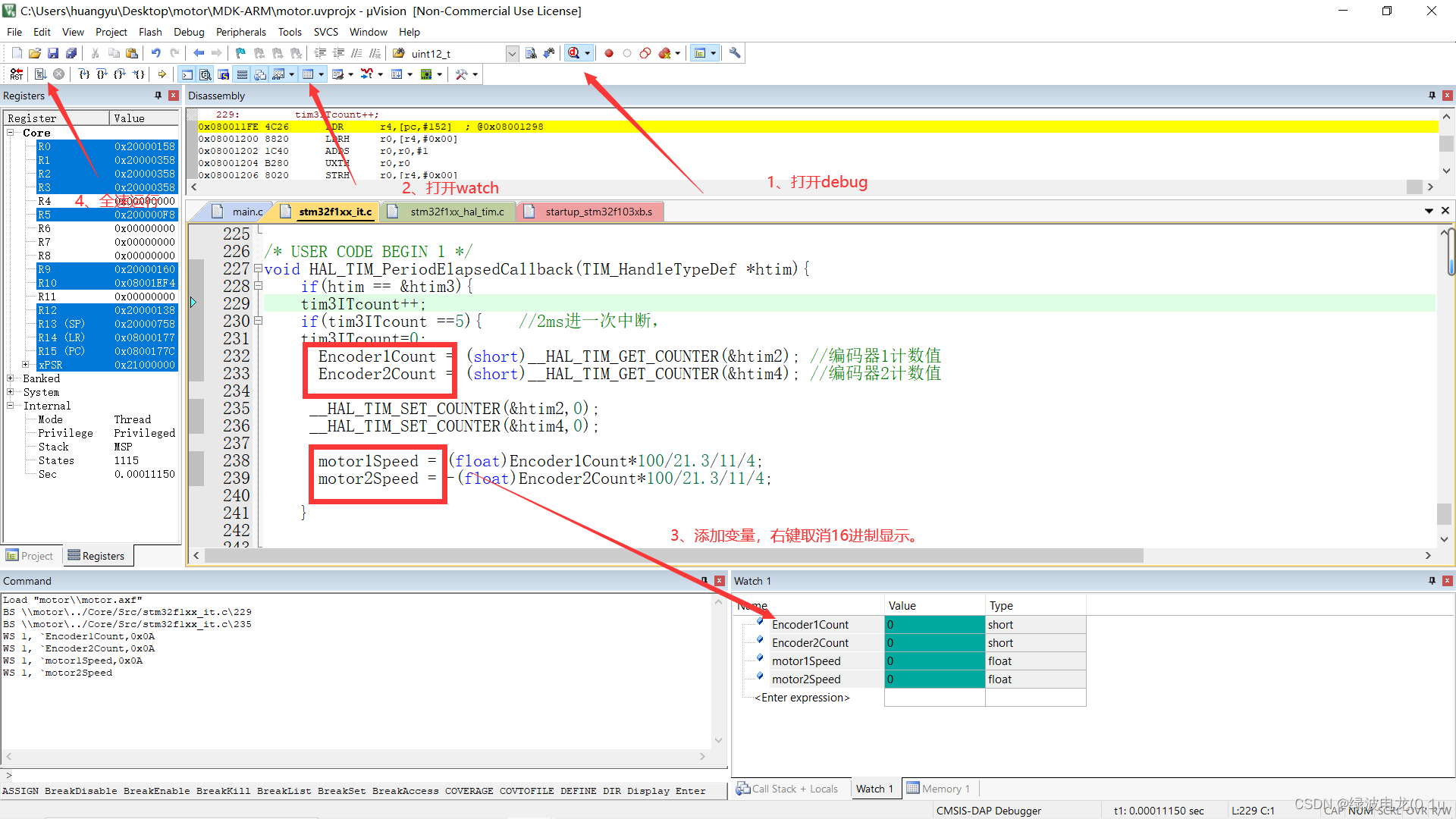The image size is (1456, 819).
Task: Open the Flash menu
Action: (150, 32)
